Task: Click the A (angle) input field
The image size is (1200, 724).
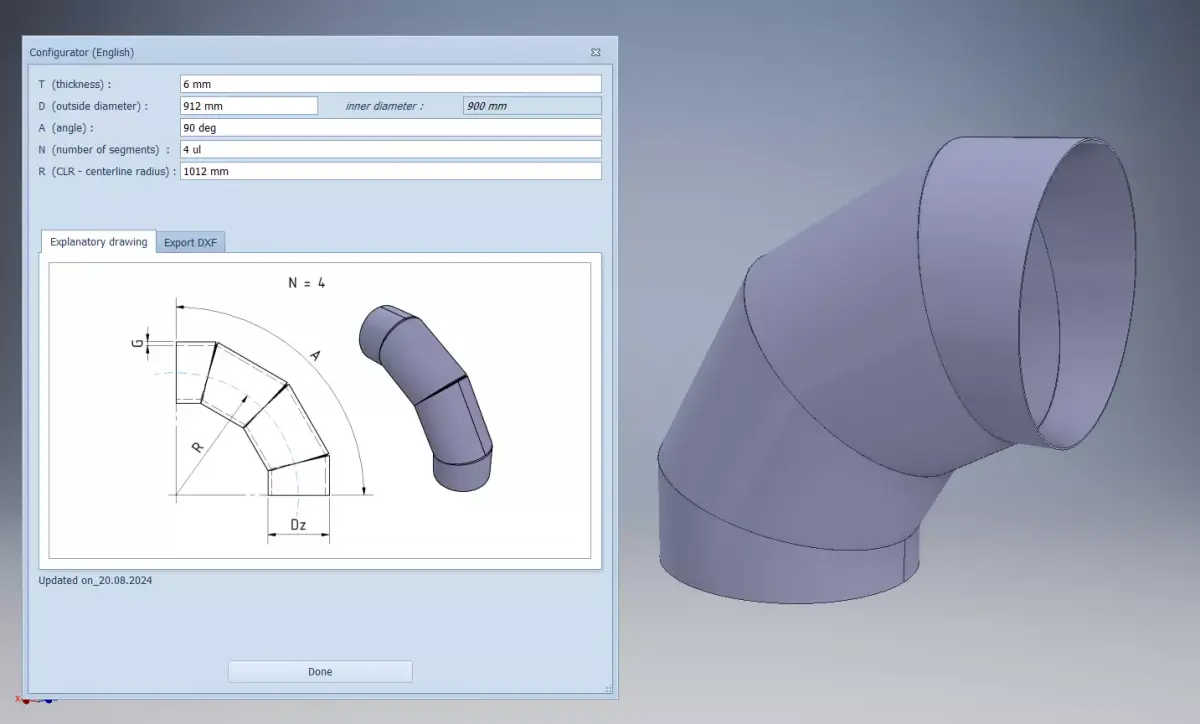Action: (x=391, y=128)
